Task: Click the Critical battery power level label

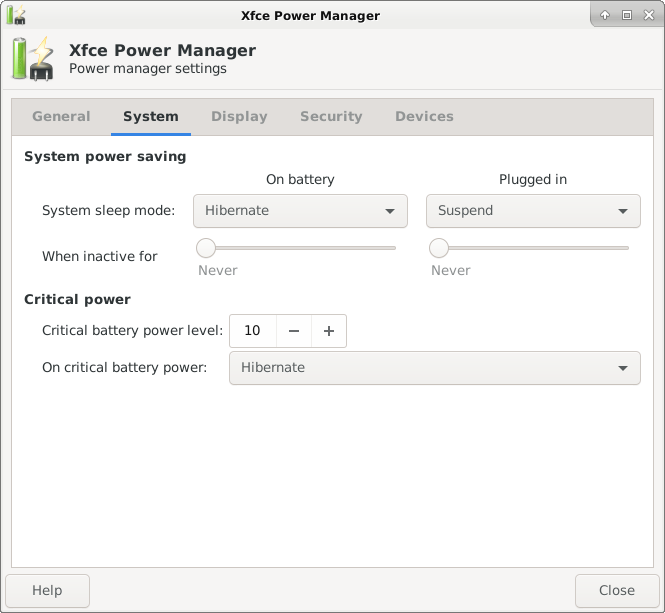Action: click(132, 331)
